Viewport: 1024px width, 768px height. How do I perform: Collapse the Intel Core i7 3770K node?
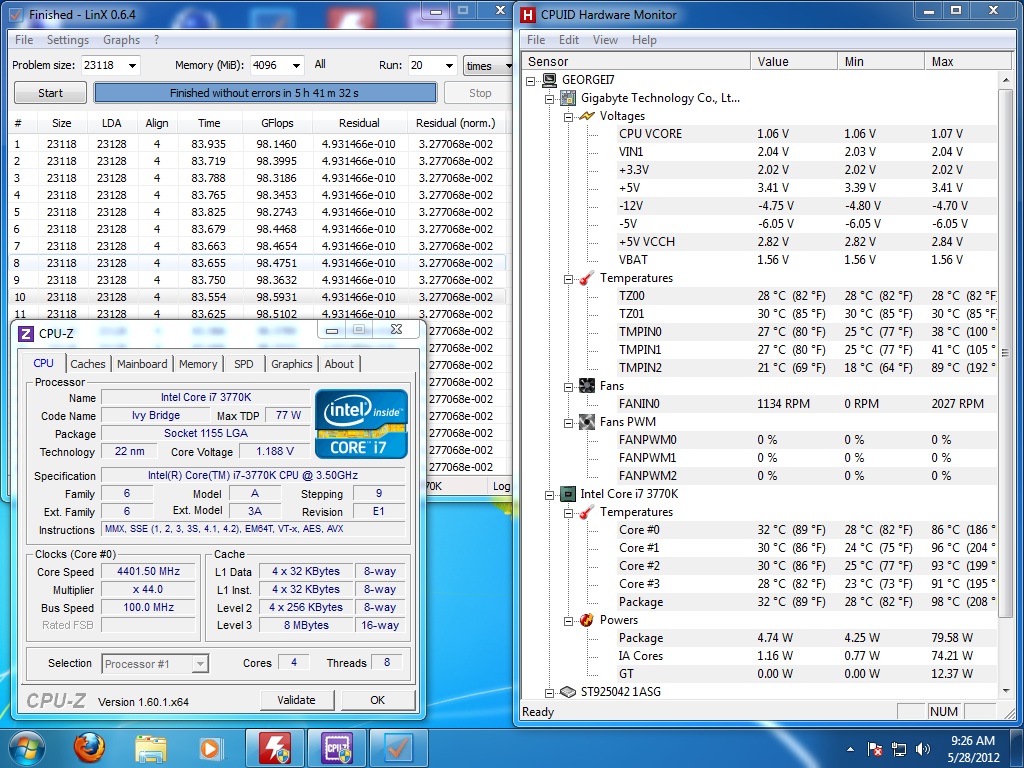pyautogui.click(x=550, y=494)
